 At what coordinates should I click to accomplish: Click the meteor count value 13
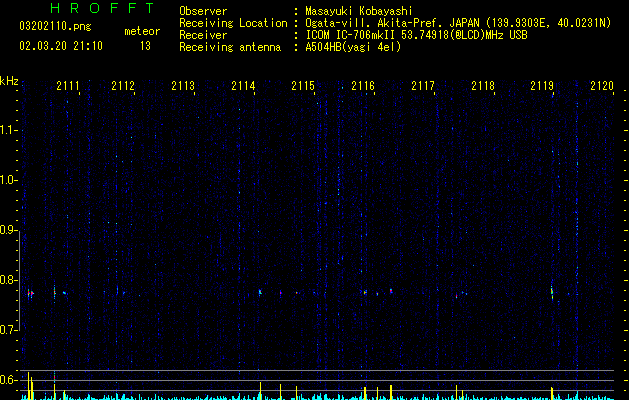pyautogui.click(x=145, y=46)
